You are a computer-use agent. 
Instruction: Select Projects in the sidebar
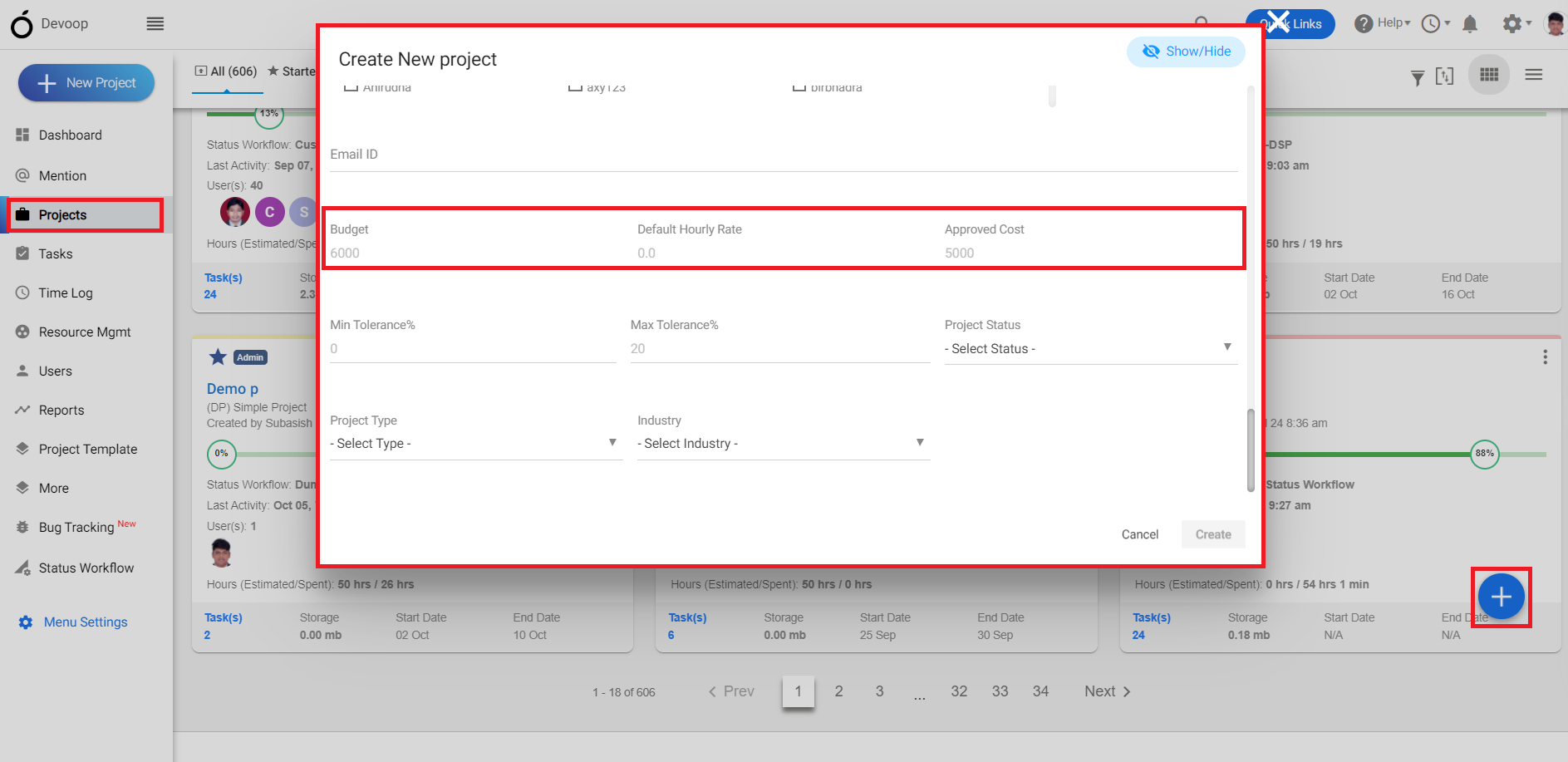[85, 214]
